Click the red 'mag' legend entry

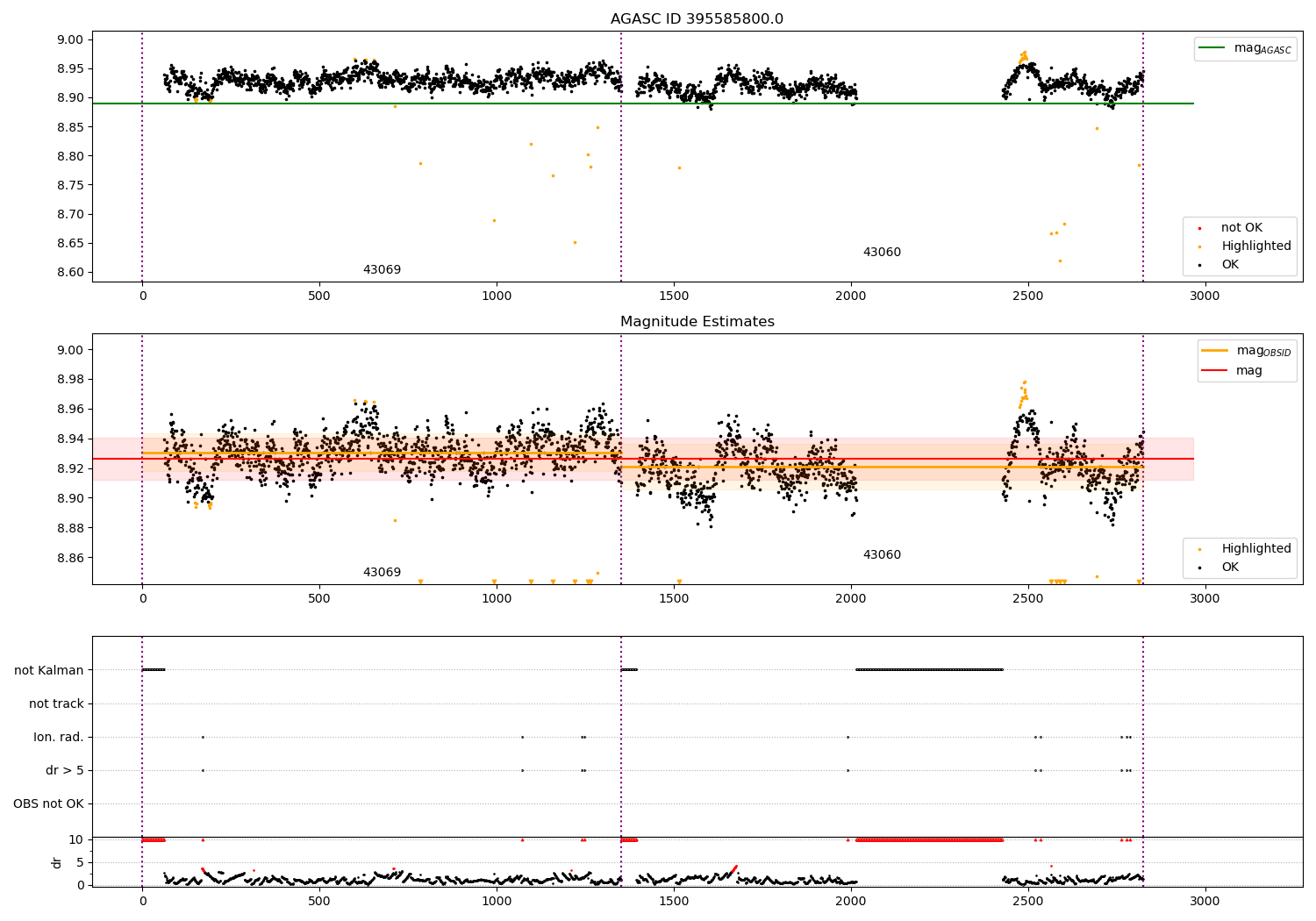click(x=1233, y=371)
